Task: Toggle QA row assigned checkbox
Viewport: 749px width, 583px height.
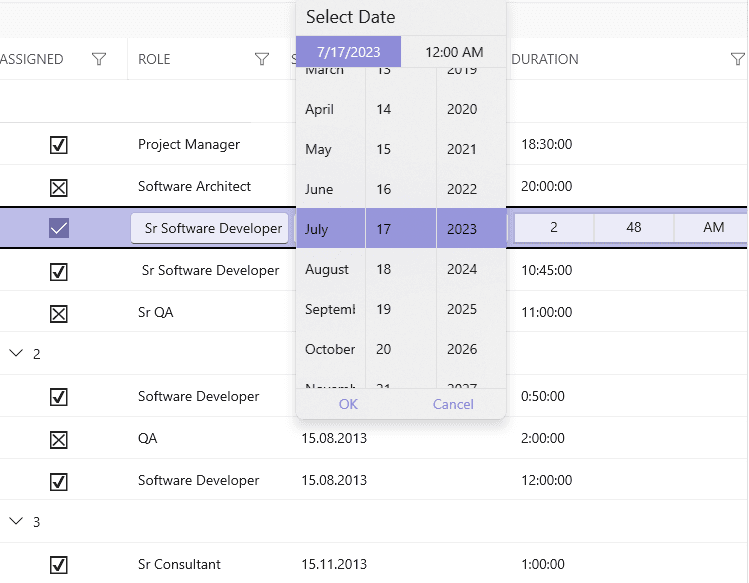Action: [59, 440]
